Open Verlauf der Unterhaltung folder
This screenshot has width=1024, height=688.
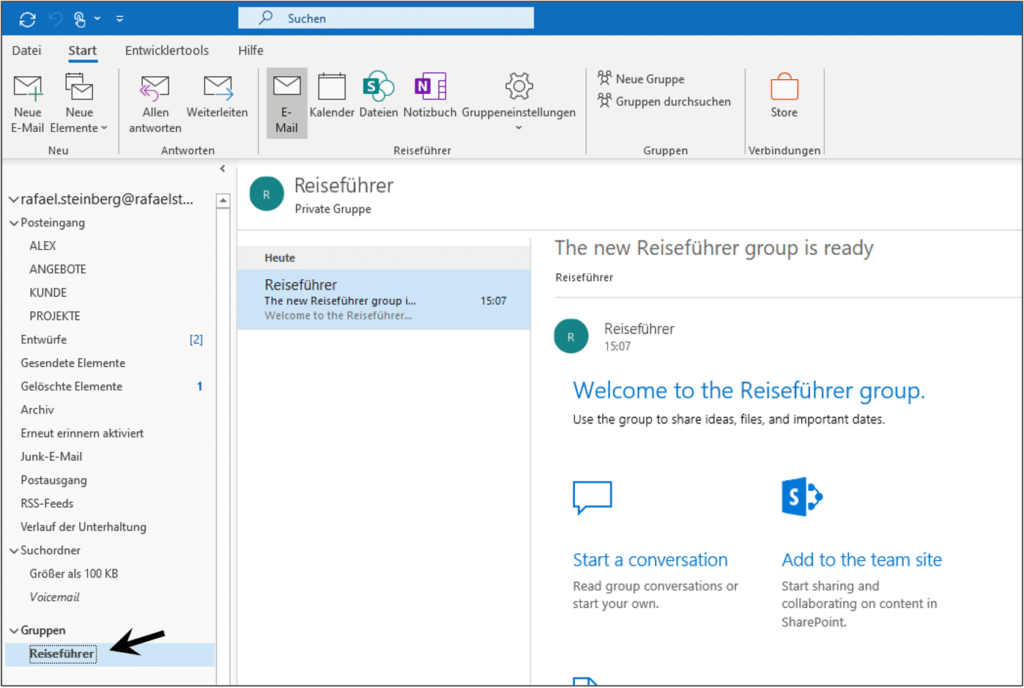(x=83, y=527)
